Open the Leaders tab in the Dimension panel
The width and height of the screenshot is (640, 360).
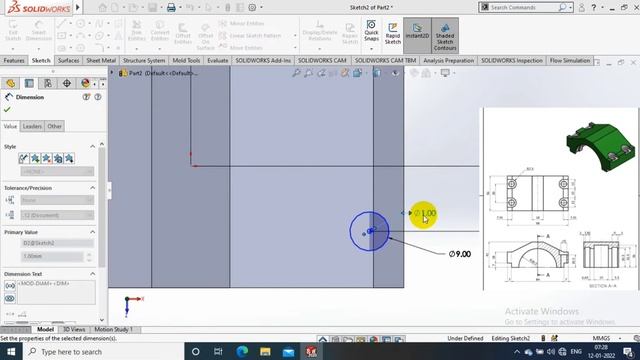coord(32,126)
